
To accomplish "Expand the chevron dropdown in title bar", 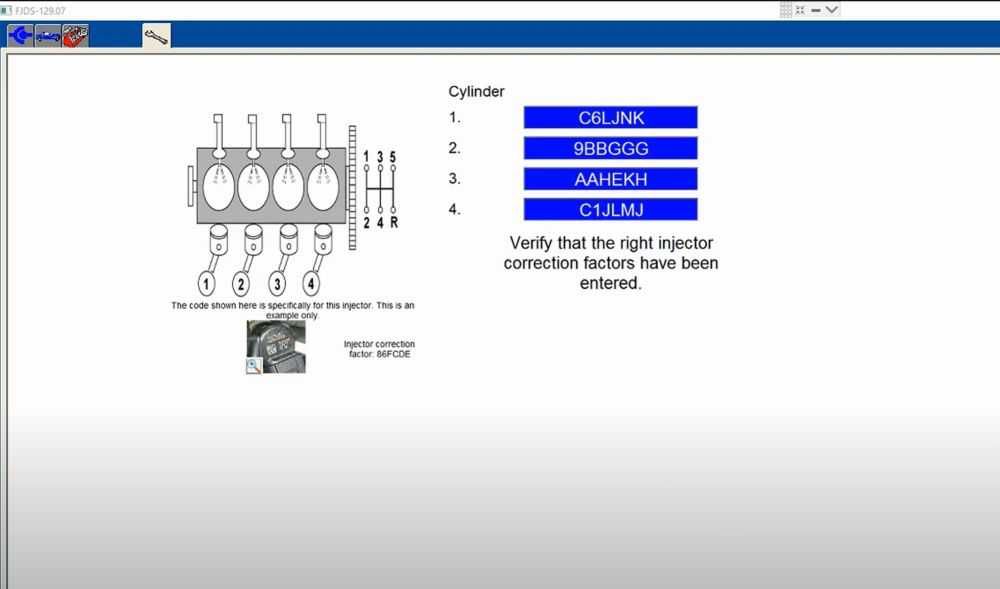I will 832,10.
